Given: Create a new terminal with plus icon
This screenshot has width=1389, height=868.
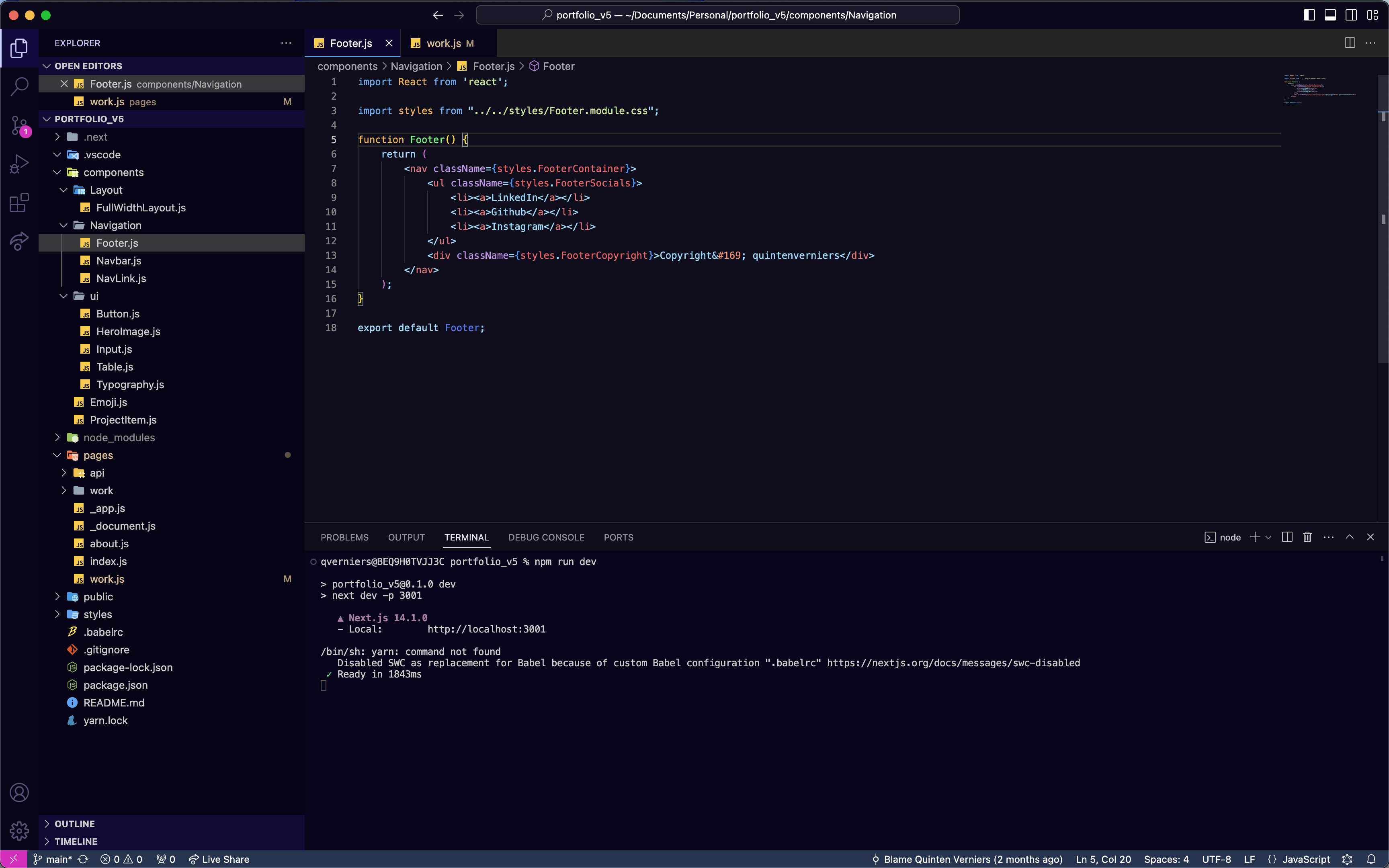Looking at the screenshot, I should tap(1255, 537).
